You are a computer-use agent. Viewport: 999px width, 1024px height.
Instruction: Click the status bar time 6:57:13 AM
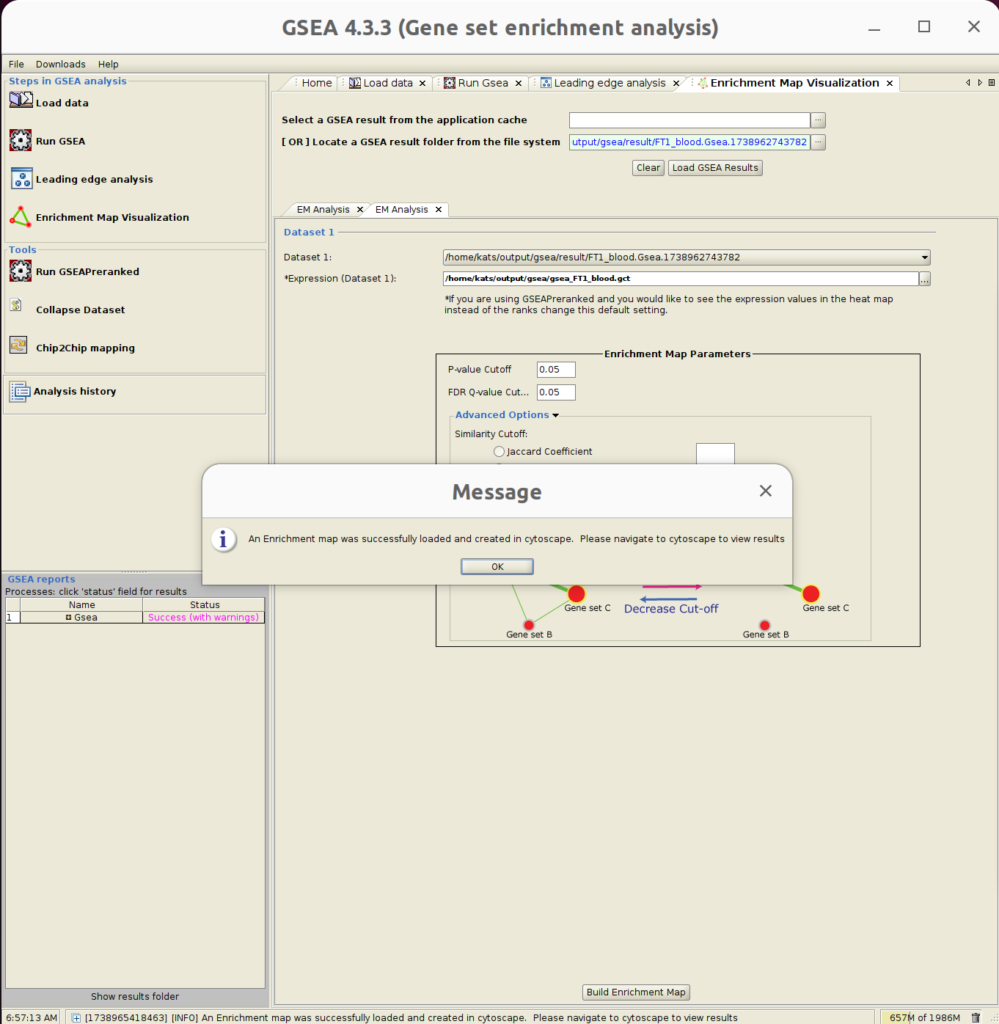click(31, 1017)
